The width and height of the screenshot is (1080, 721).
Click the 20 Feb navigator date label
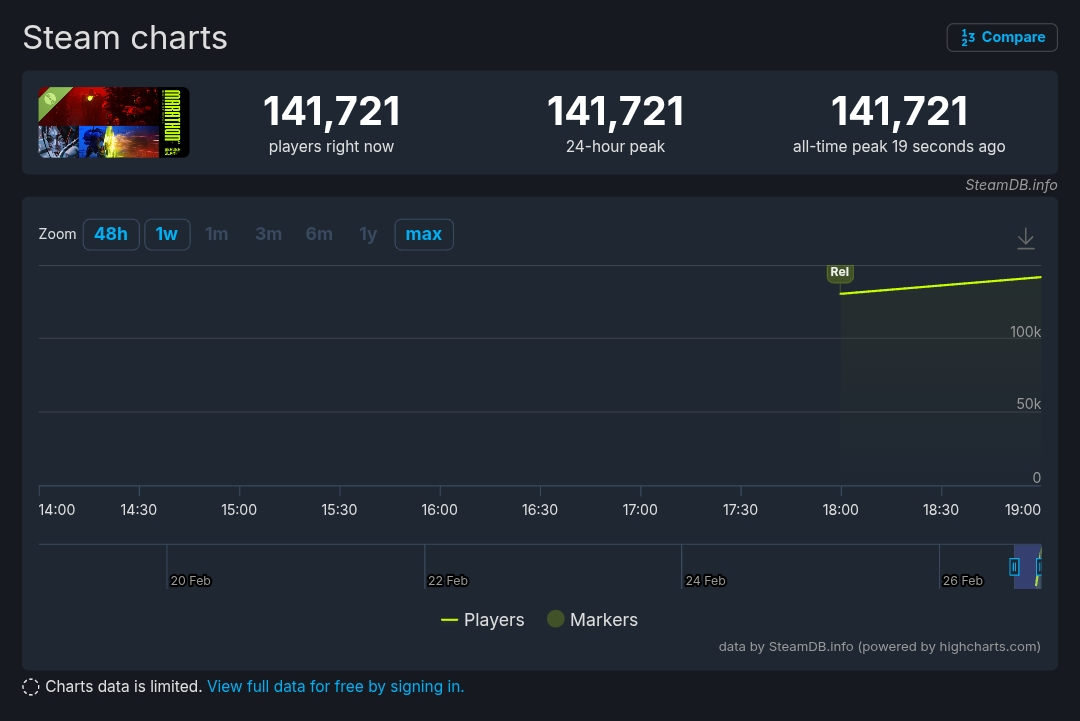click(x=190, y=581)
